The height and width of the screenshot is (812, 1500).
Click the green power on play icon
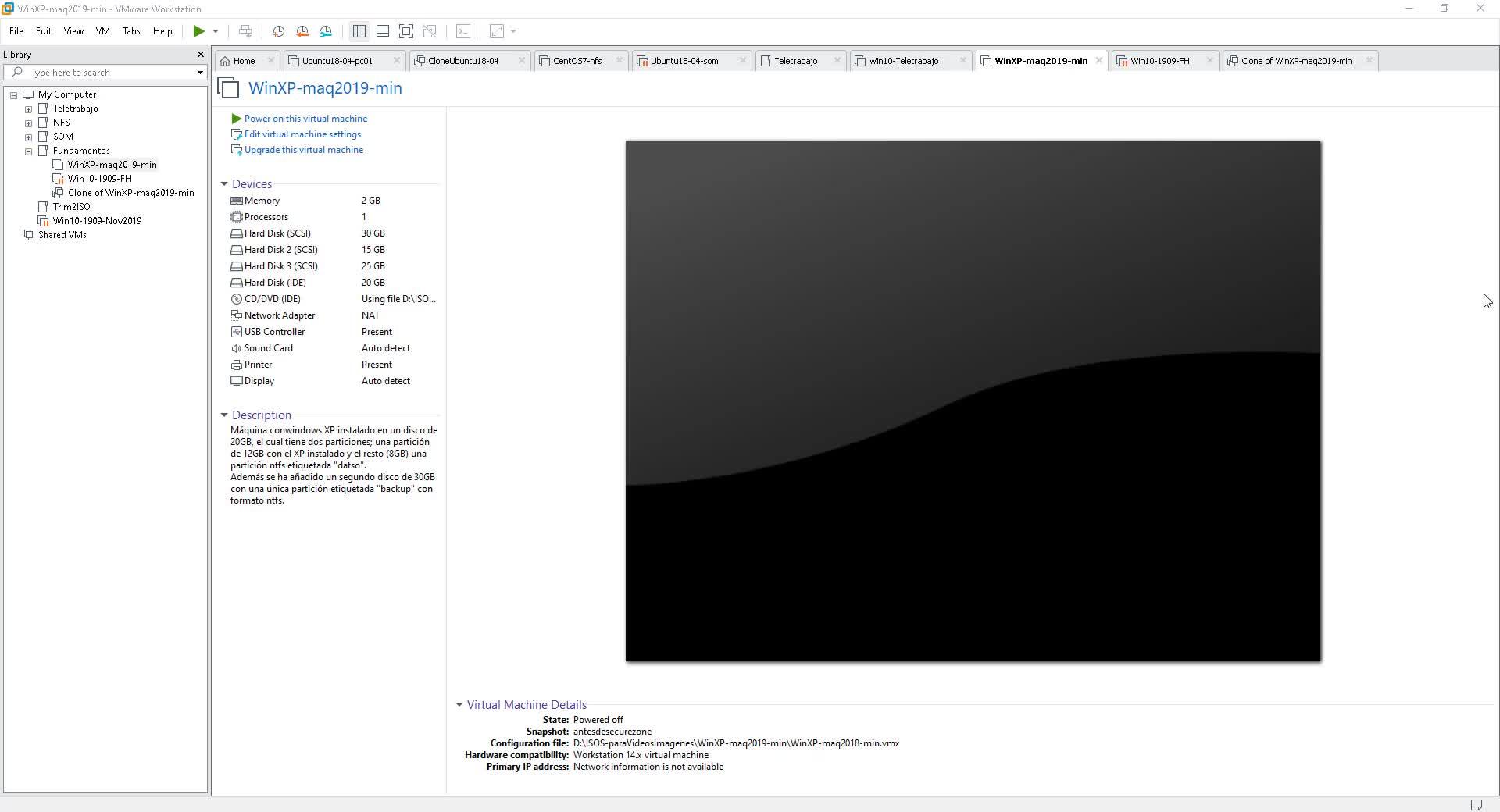(198, 31)
